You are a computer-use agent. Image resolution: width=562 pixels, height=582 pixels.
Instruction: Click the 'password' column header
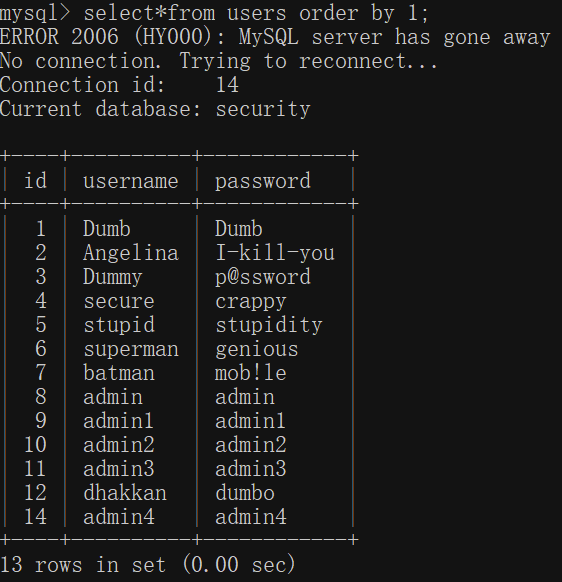click(263, 182)
